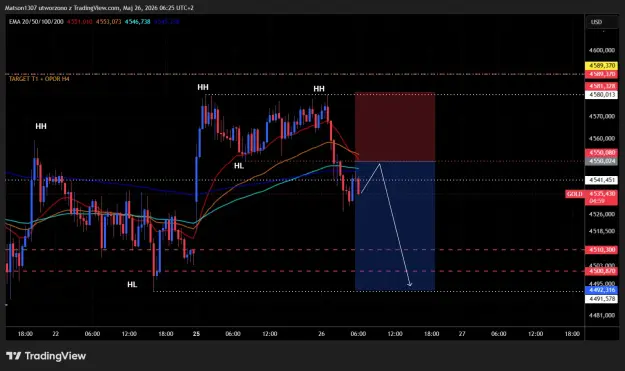The width and height of the screenshot is (625, 371).
Task: Click the 4518,500 price scale value
Action: 601,231
